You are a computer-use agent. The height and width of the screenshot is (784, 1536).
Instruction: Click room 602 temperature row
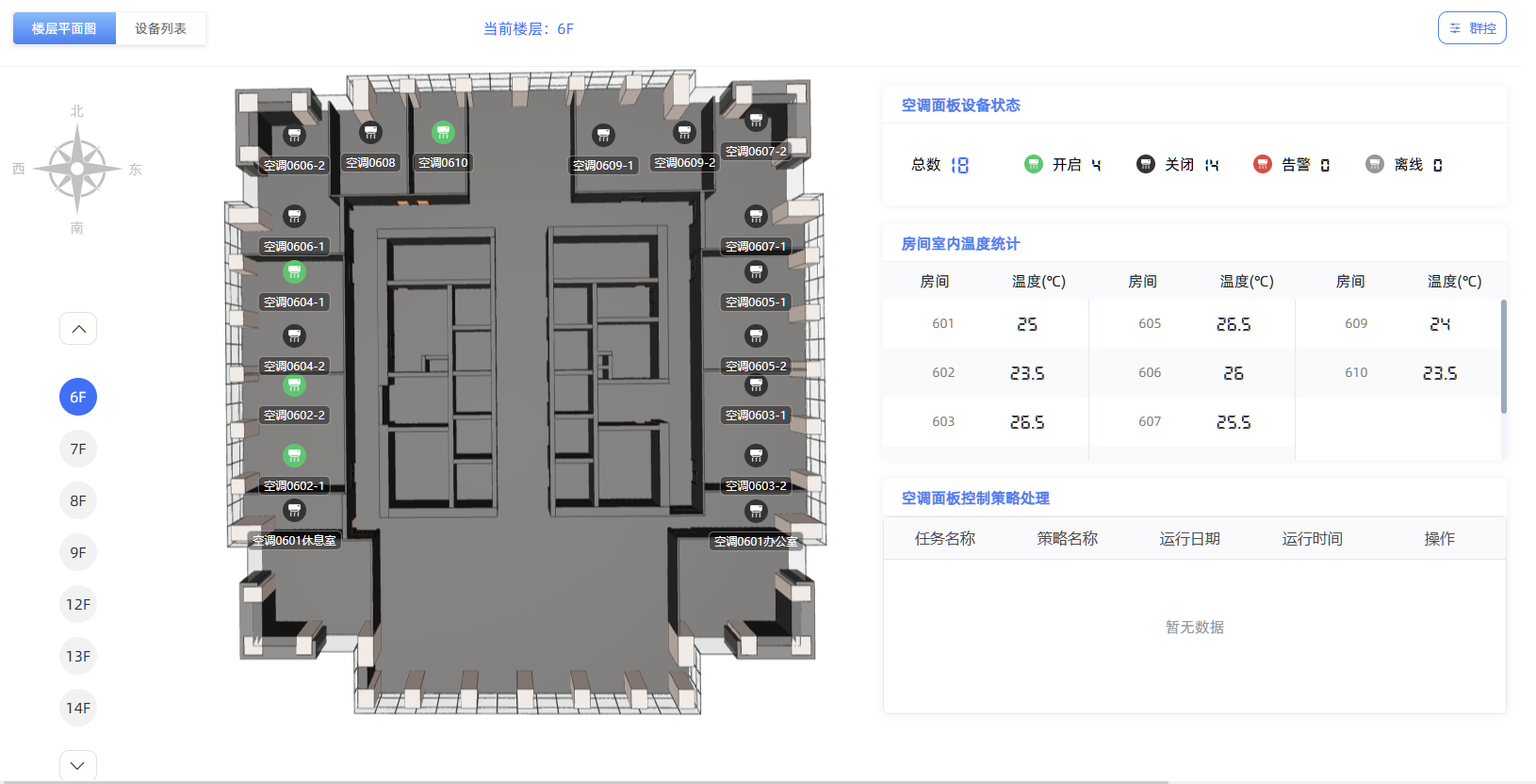click(986, 372)
